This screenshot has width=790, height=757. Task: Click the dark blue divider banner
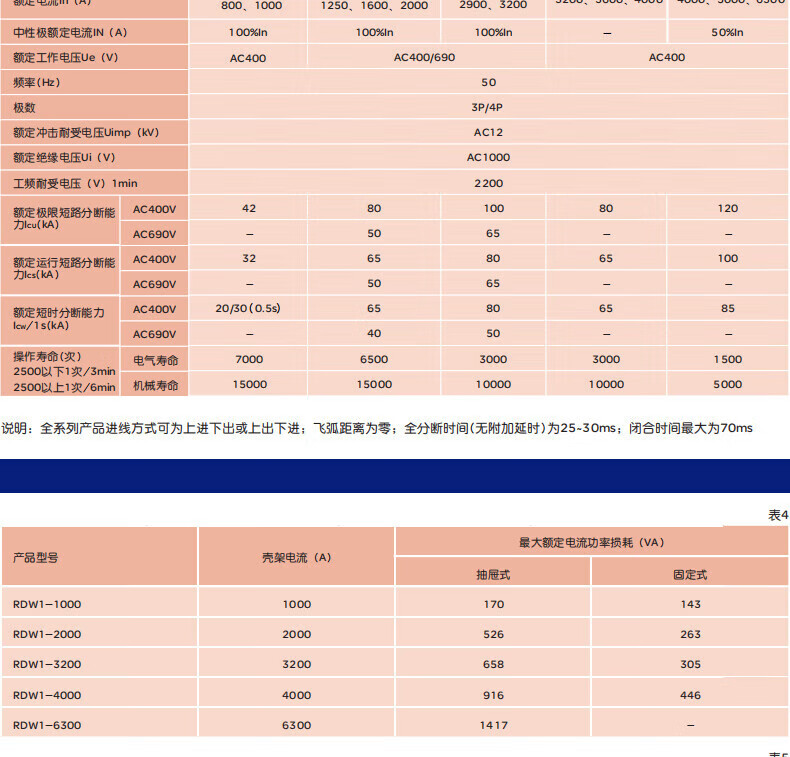(395, 475)
